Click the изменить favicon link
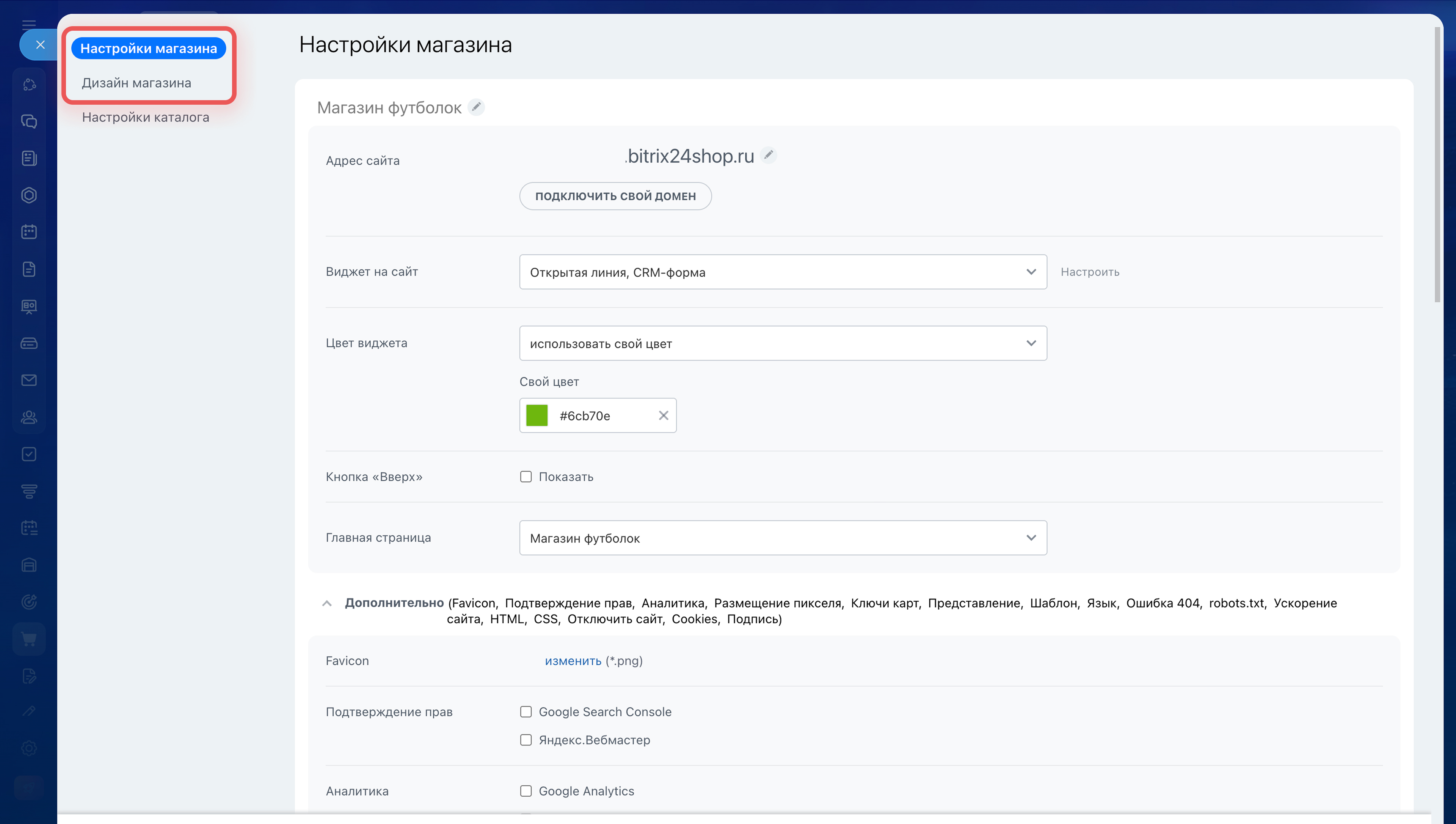The width and height of the screenshot is (1456, 824). [573, 661]
